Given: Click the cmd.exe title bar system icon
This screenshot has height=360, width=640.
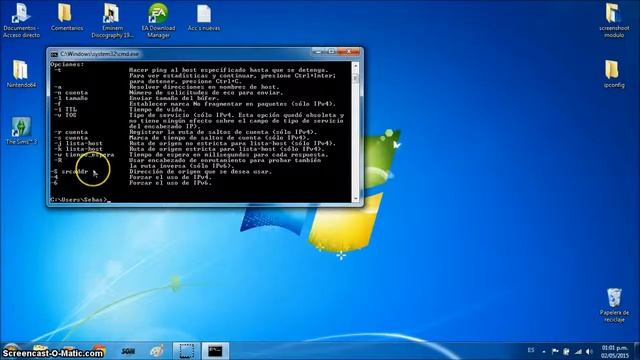Looking at the screenshot, I should pos(54,54).
